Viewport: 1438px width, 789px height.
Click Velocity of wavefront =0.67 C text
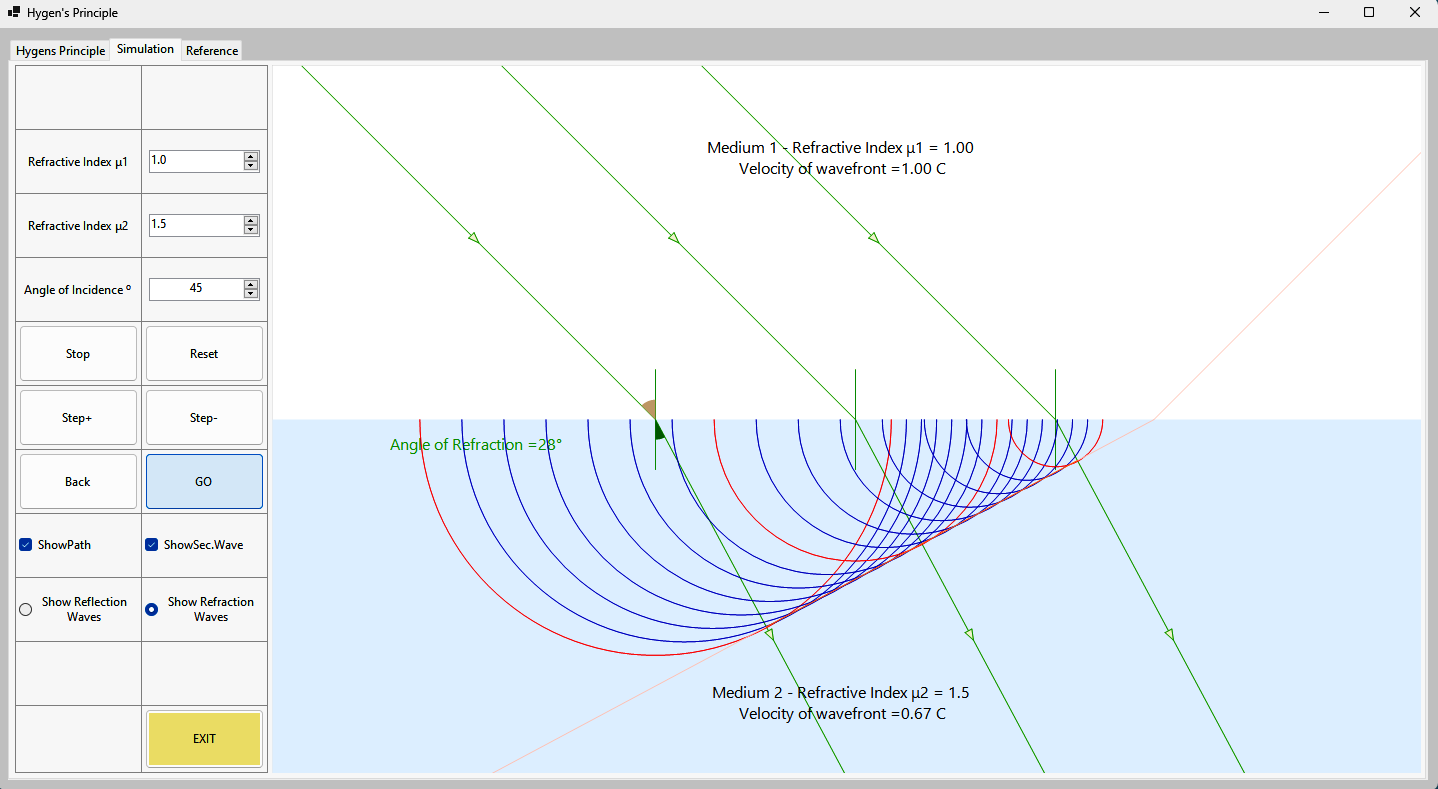click(842, 714)
